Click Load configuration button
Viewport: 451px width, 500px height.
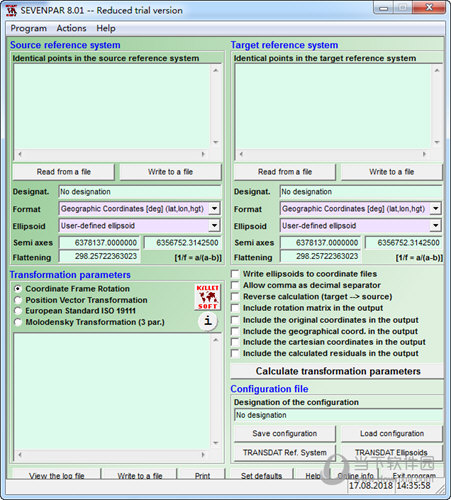point(392,434)
